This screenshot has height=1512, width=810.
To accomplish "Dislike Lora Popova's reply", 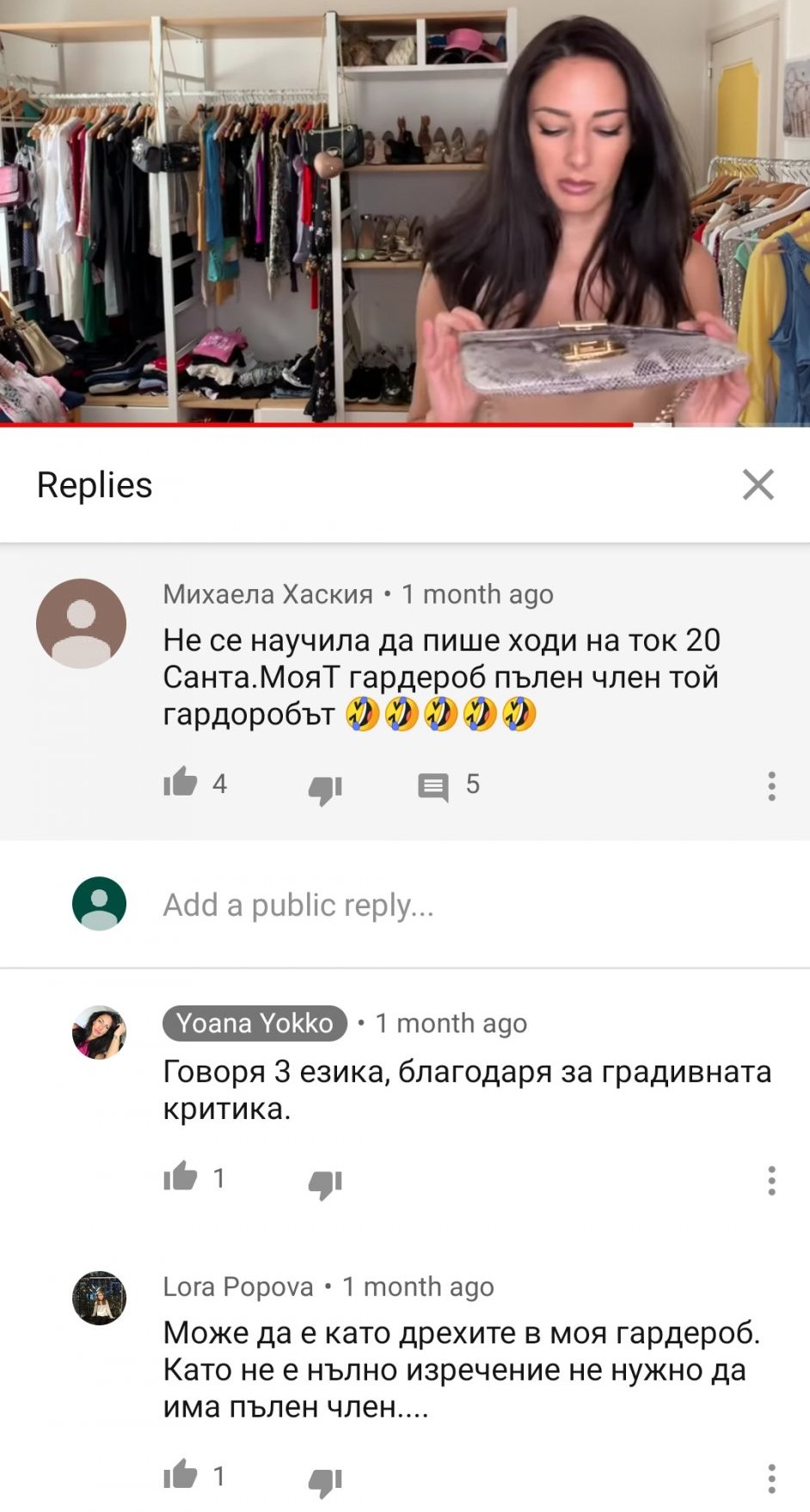I will (x=325, y=1481).
